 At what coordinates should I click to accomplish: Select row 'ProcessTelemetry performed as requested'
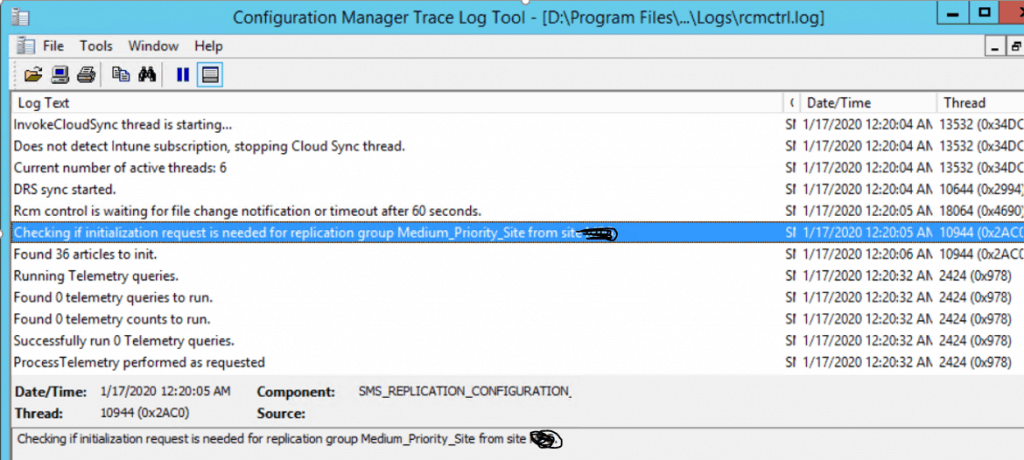[517, 362]
